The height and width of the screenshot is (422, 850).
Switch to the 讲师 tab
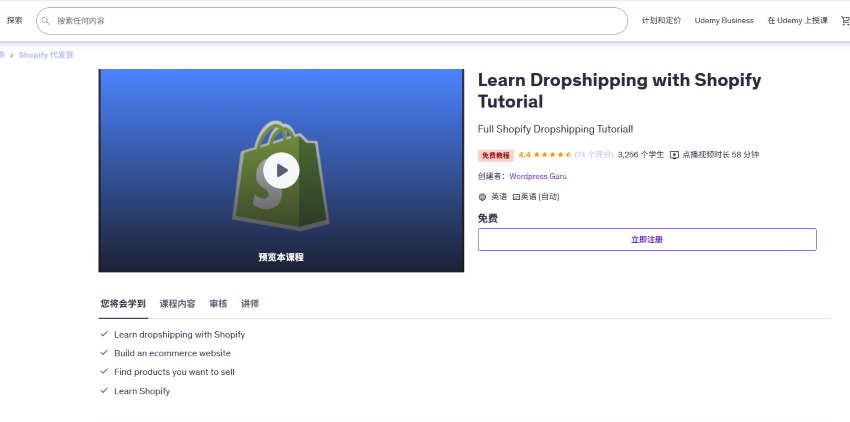coord(250,304)
